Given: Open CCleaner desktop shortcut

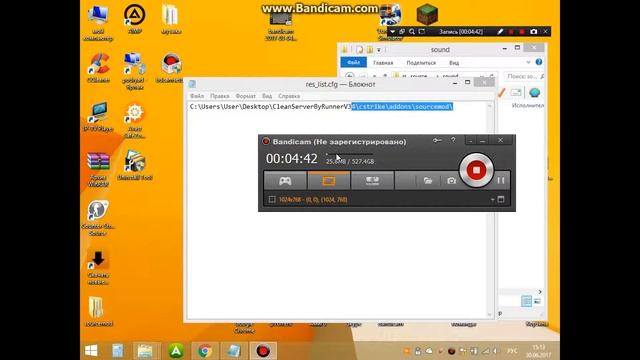Looking at the screenshot, I should click(98, 68).
